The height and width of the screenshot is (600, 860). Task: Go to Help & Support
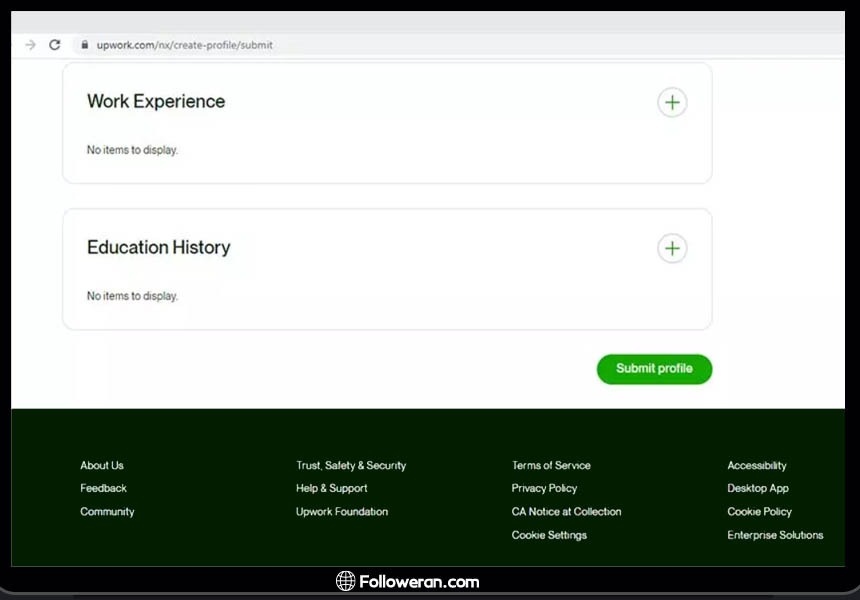pyautogui.click(x=331, y=488)
